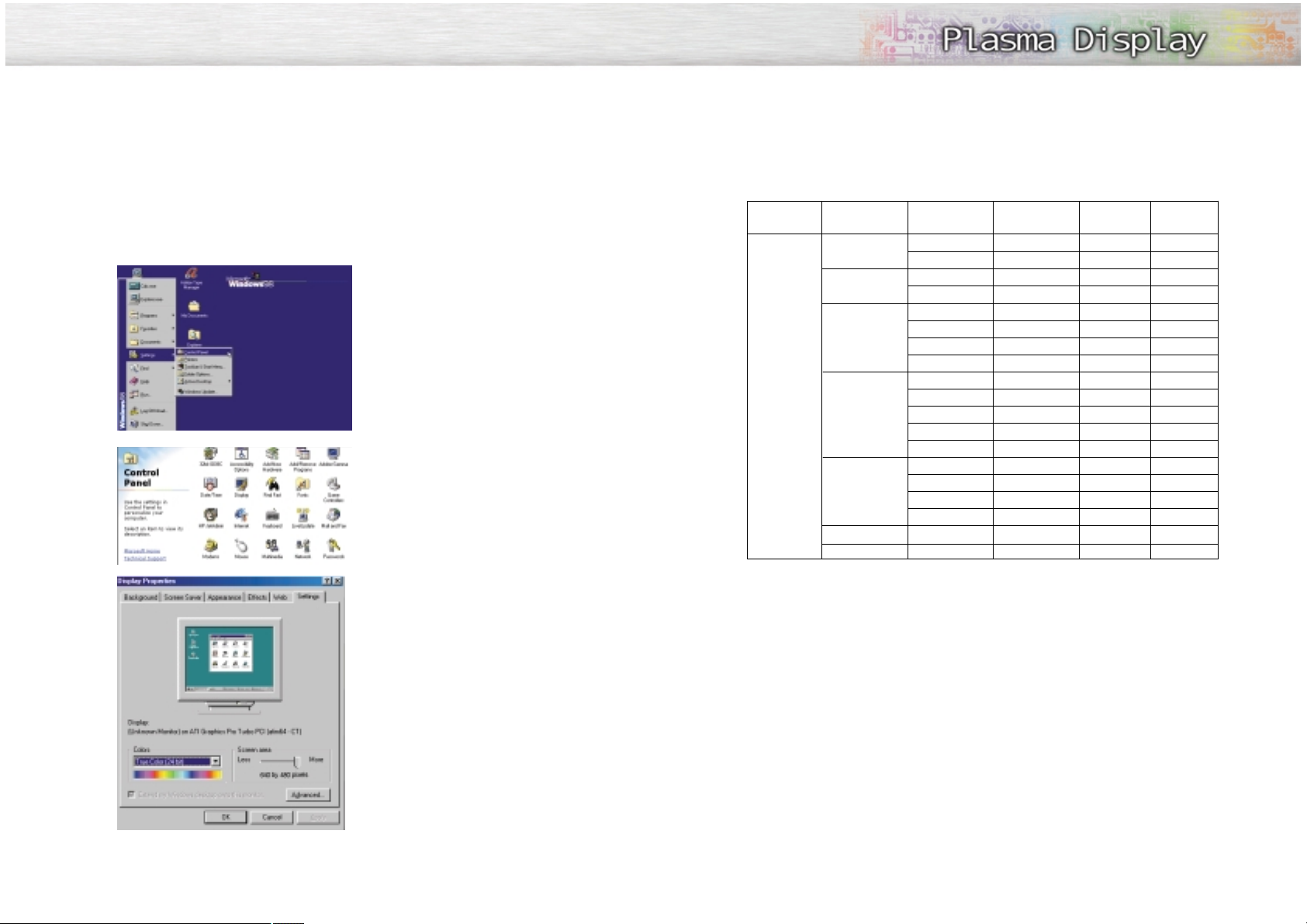This screenshot has width=1307, height=924.
Task: Choose Control Panel in the Settings submenu
Action: click(x=204, y=352)
